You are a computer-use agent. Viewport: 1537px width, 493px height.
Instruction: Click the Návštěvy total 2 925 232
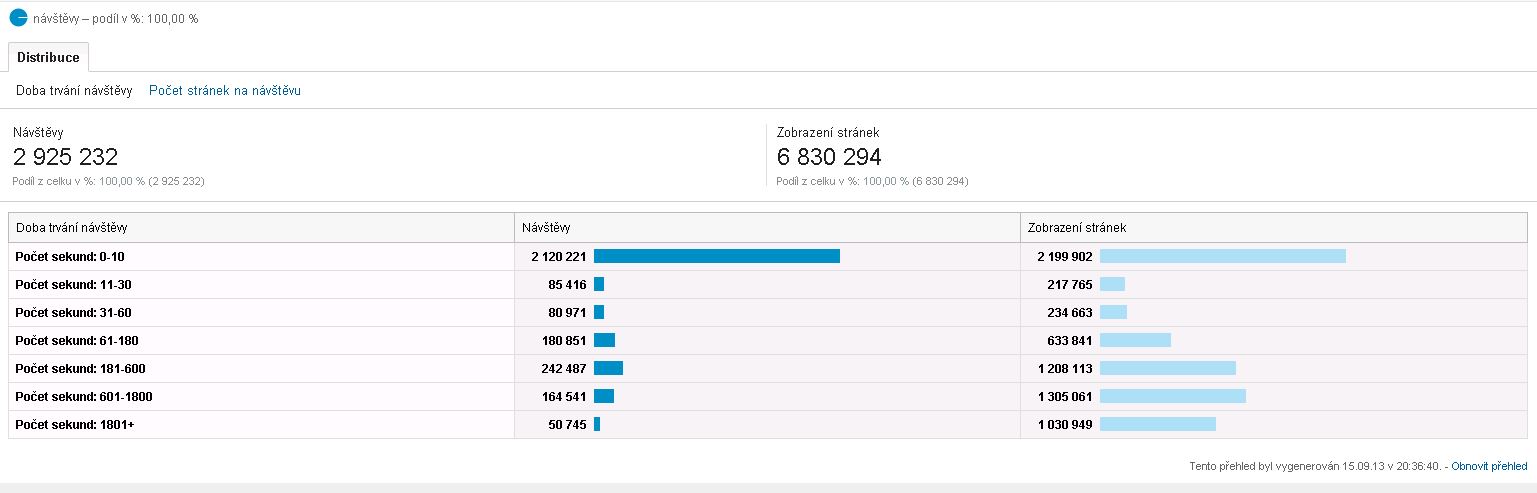pyautogui.click(x=66, y=157)
